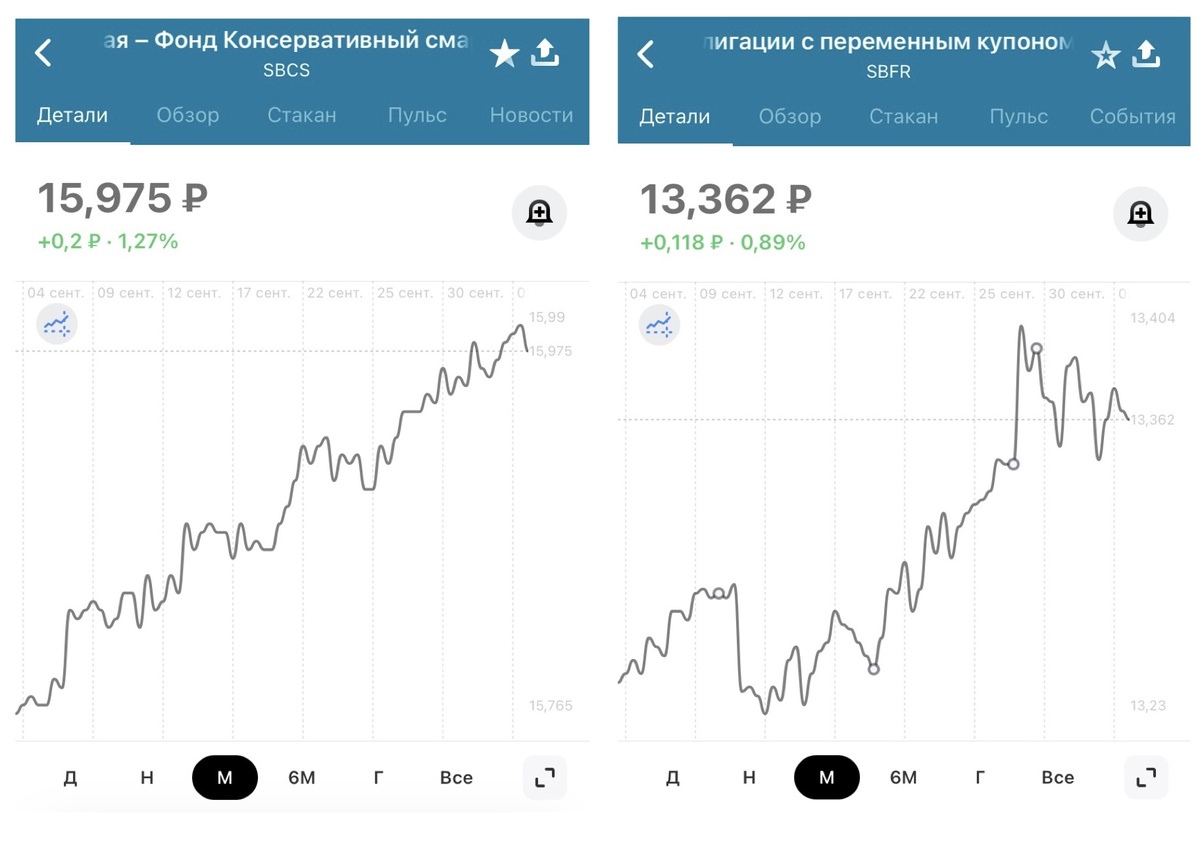Open chart type selector on SBCS chart

pos(56,323)
